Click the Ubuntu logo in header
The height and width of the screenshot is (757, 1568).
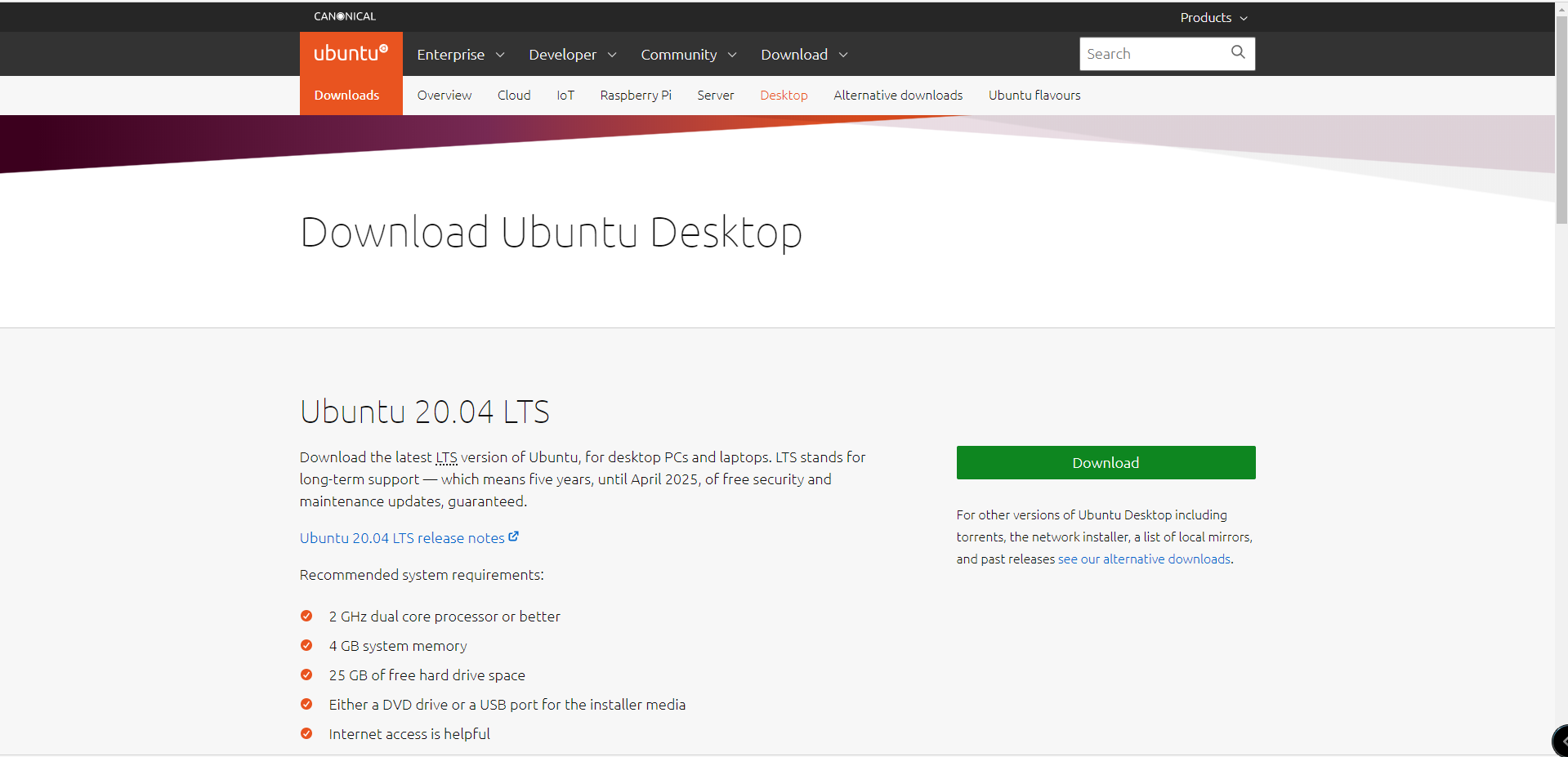tap(351, 54)
